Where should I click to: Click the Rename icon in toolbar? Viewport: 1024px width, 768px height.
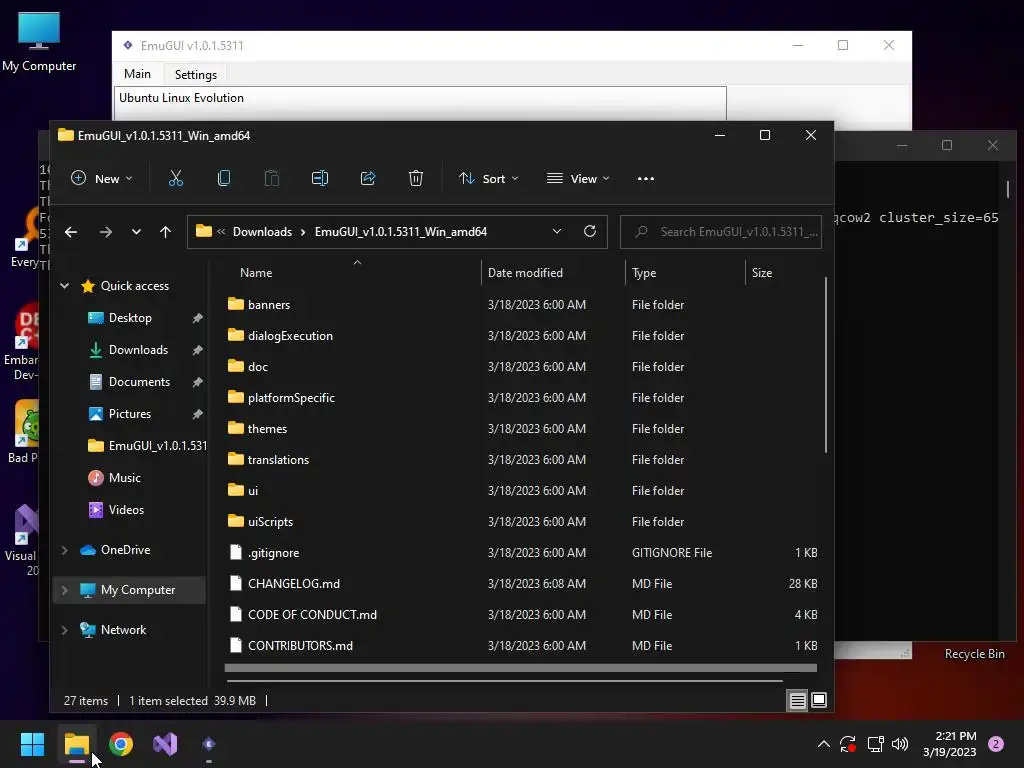[x=320, y=178]
